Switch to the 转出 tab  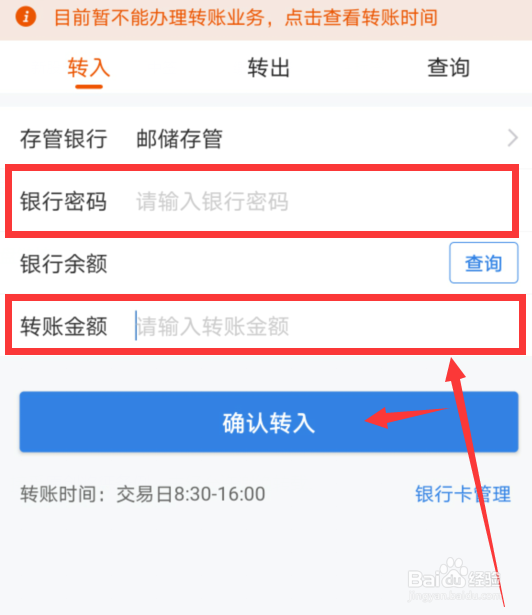[x=268, y=67]
